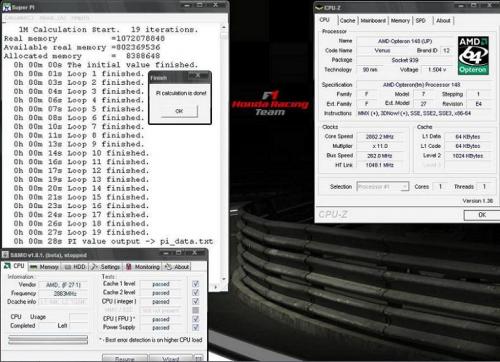This screenshot has height=362, width=500.
Task: Select the HDD tab drive icon
Action: click(68, 267)
